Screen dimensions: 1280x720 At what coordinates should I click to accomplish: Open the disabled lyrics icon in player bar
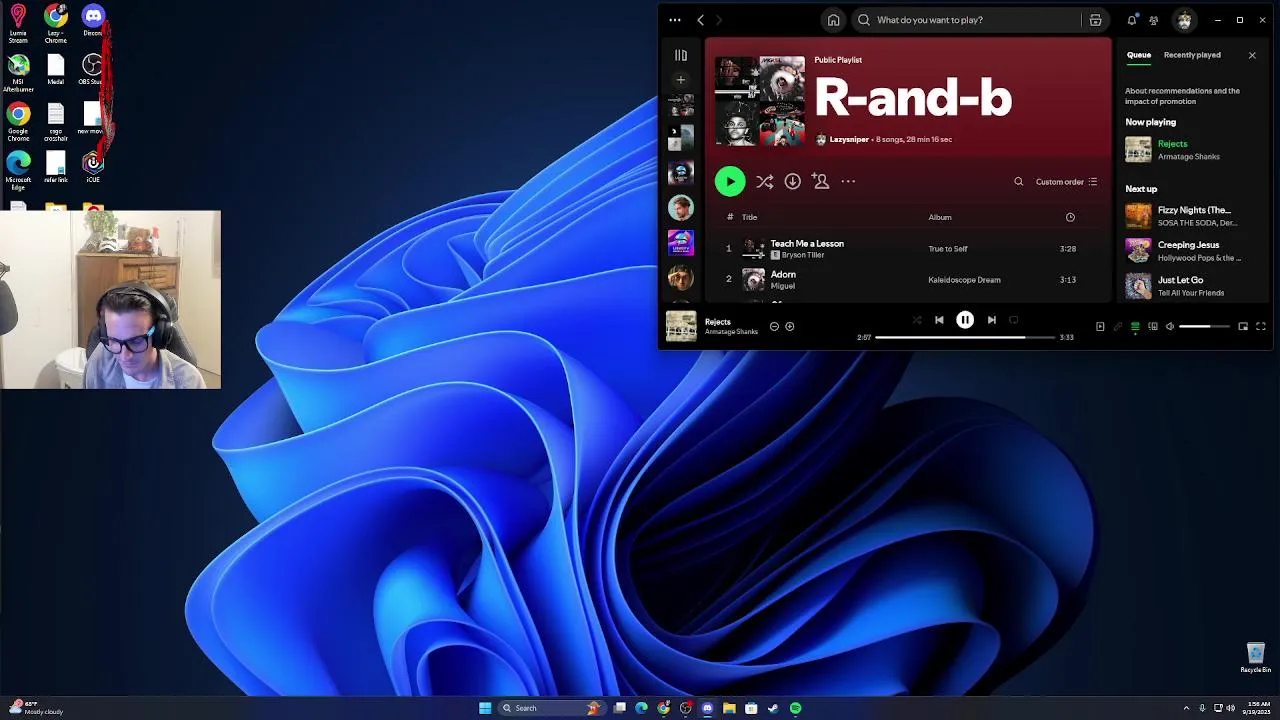pos(1117,326)
